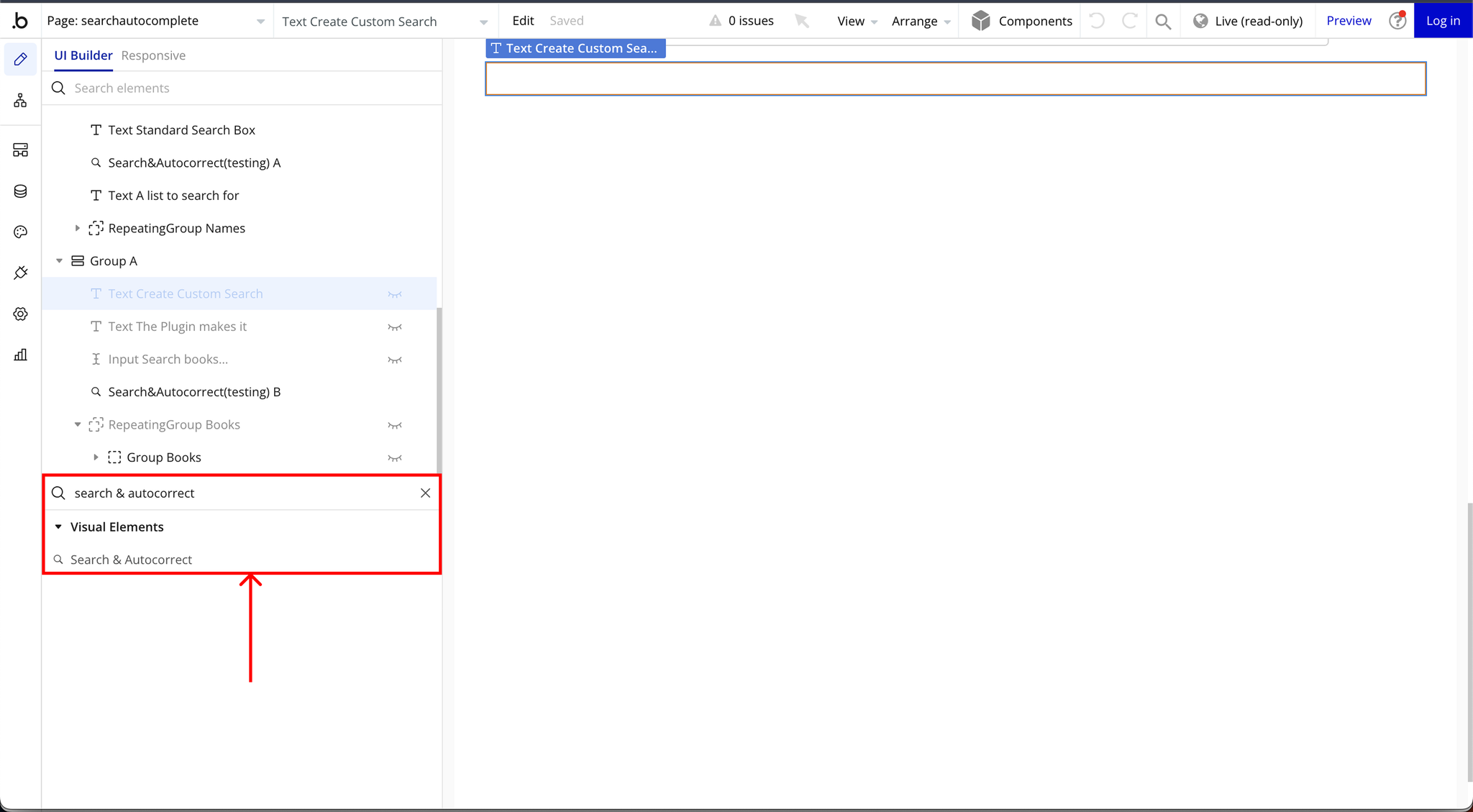Toggle visibility of Text The Plugin makes it
Image resolution: width=1473 pixels, height=812 pixels.
point(394,326)
